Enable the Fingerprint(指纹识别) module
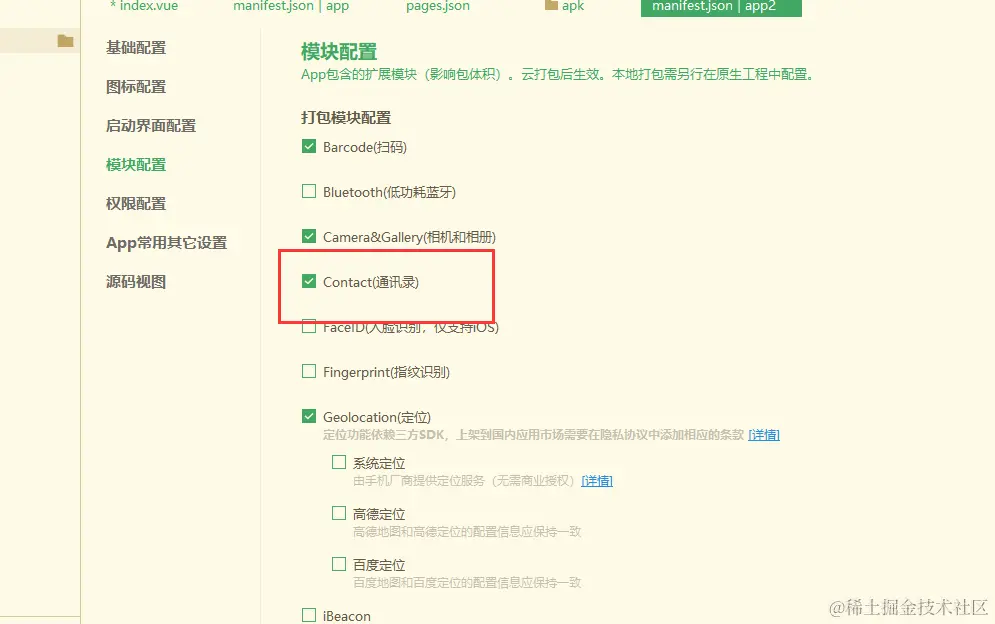 309,371
